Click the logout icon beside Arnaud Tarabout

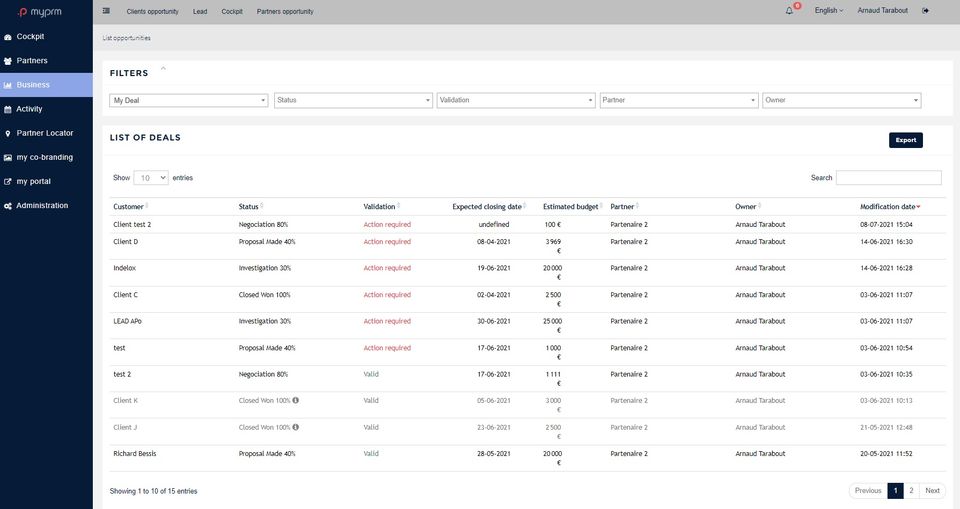925,10
